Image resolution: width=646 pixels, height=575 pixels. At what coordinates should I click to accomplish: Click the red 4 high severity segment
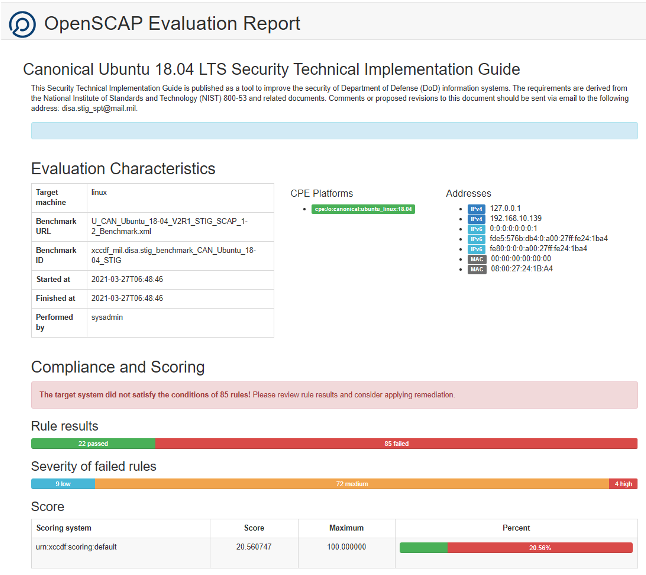point(623,484)
